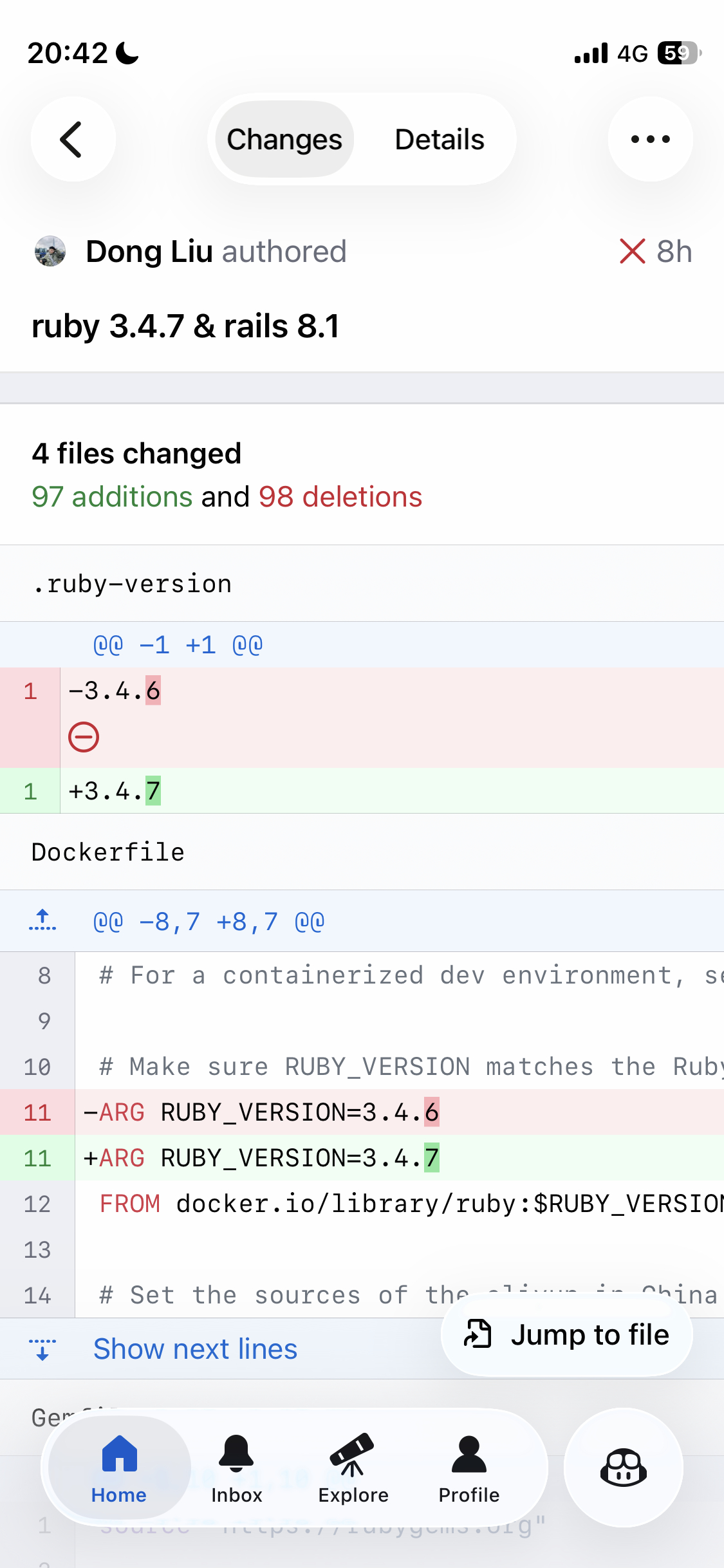Screen dimensions: 724x1568
Task: Switch to the Details tab
Action: pyautogui.click(x=440, y=139)
